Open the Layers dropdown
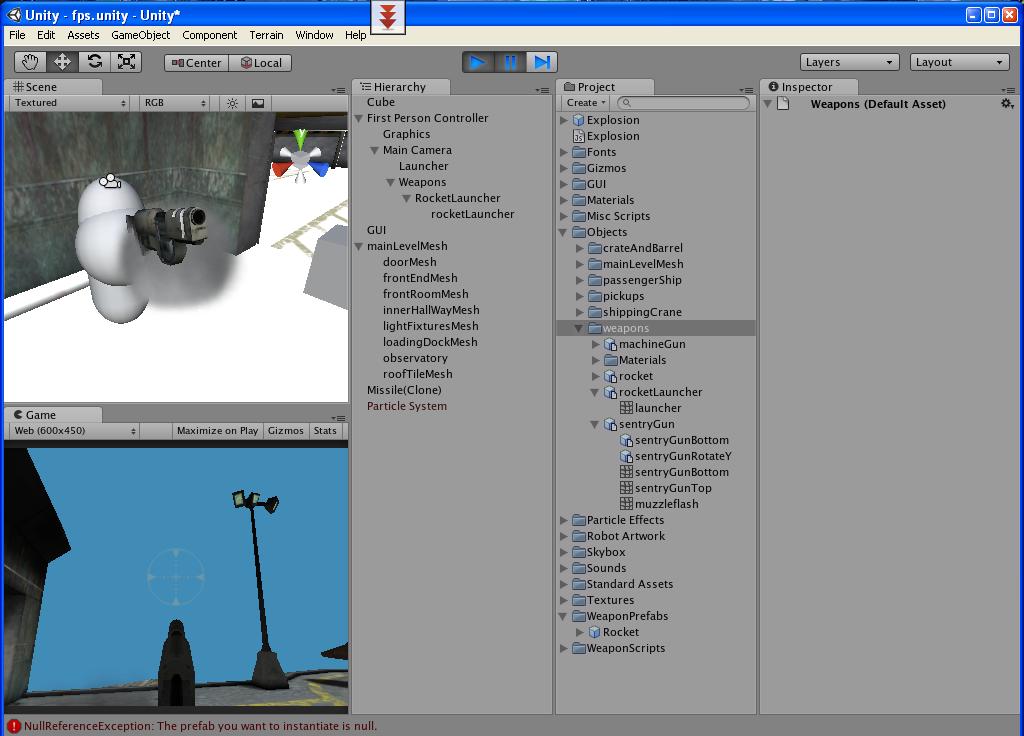 coord(849,62)
